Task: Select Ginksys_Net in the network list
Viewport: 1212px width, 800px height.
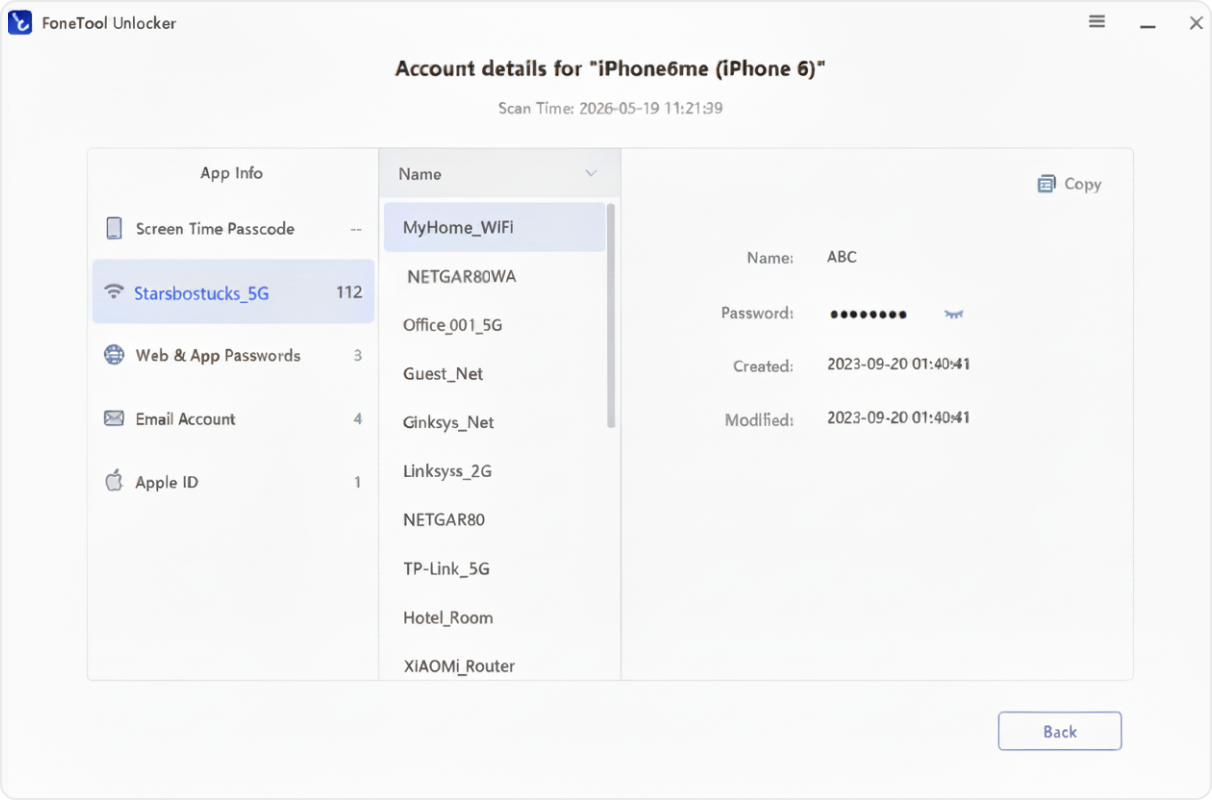Action: click(494, 423)
